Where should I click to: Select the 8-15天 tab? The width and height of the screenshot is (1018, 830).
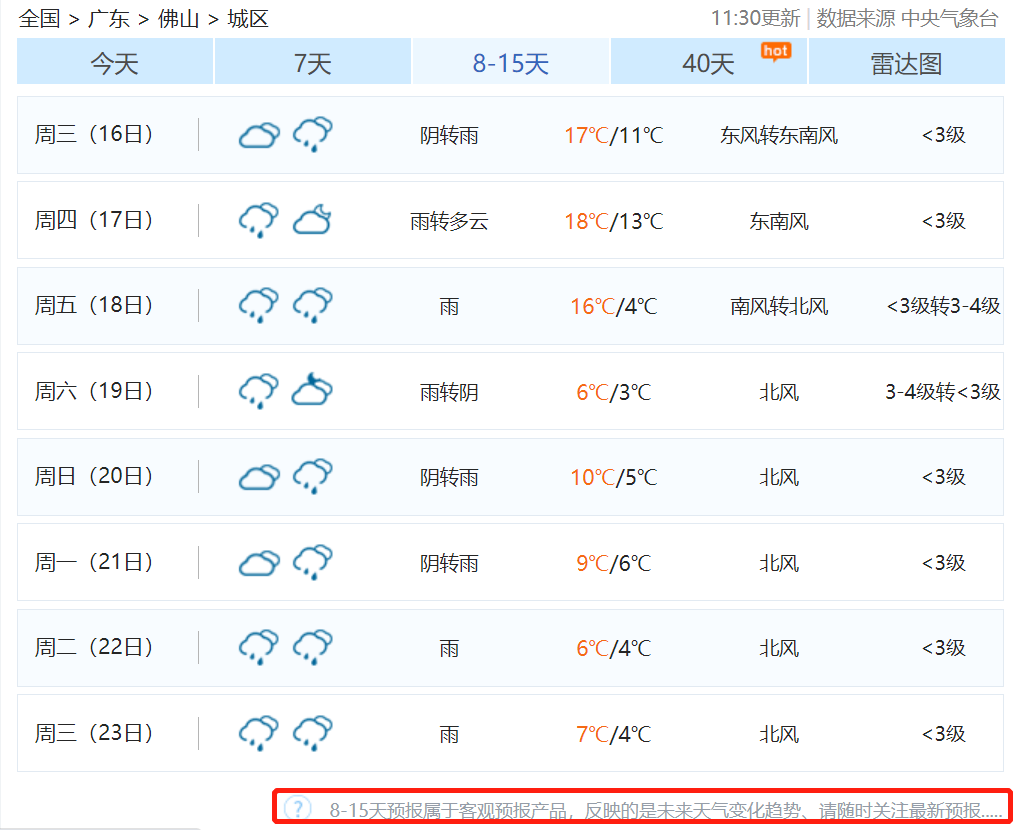click(x=510, y=64)
